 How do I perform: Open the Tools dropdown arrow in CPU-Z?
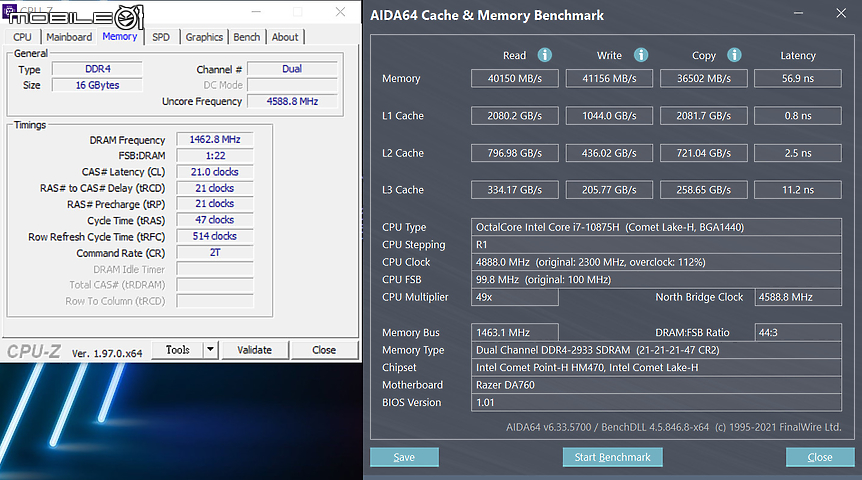(x=211, y=350)
